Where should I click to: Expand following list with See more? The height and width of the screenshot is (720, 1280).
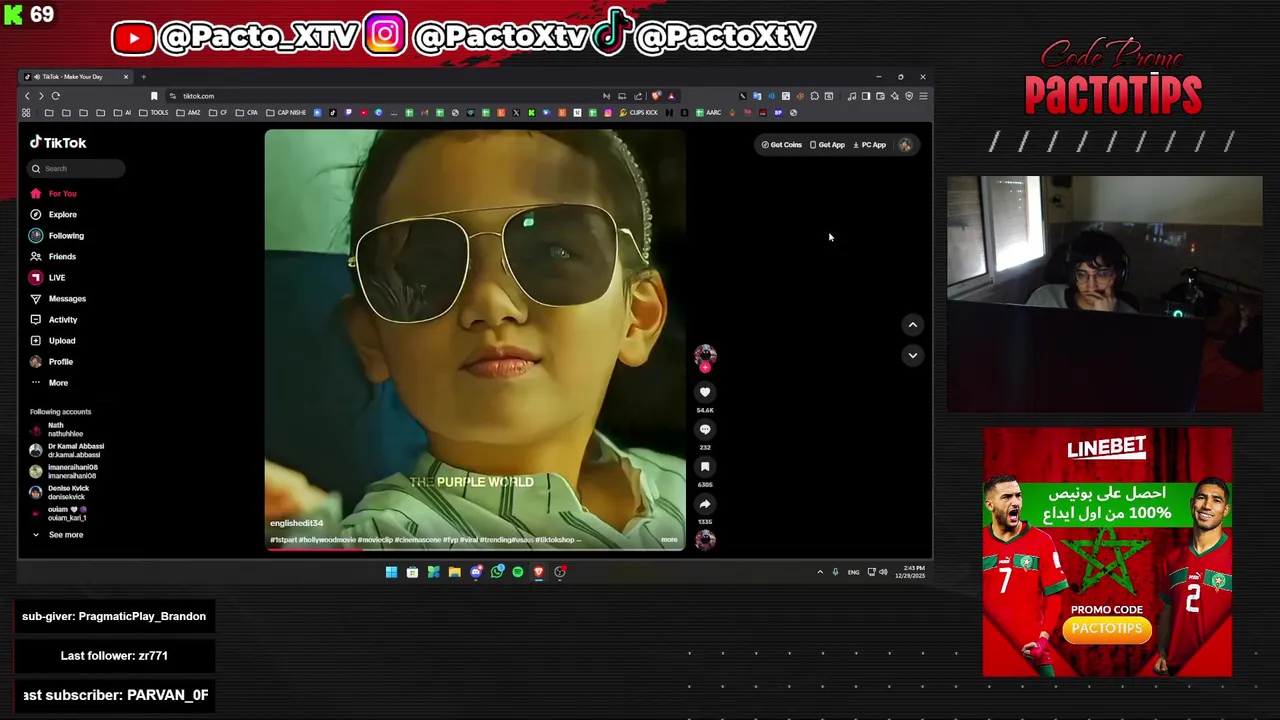click(57, 535)
